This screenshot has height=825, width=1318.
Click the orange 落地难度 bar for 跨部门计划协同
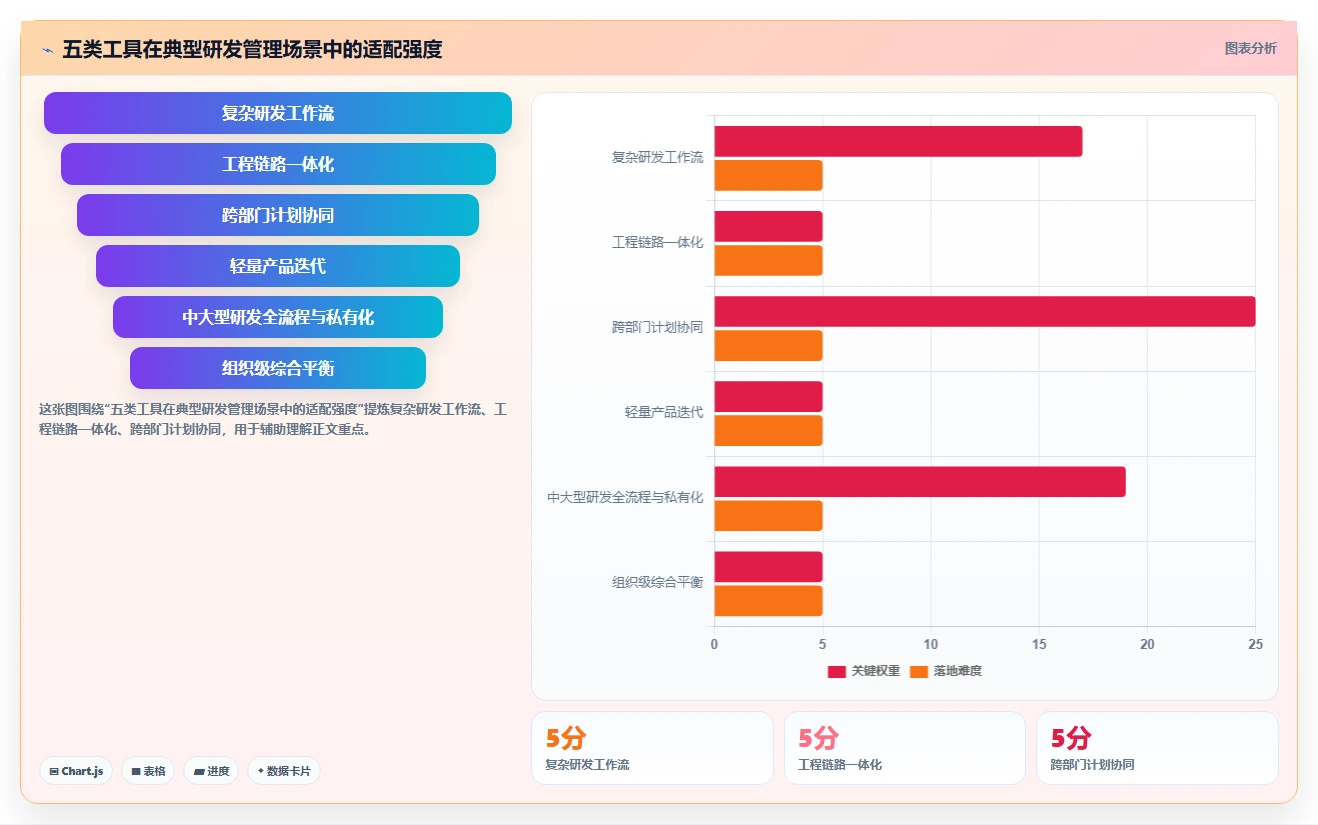[768, 345]
